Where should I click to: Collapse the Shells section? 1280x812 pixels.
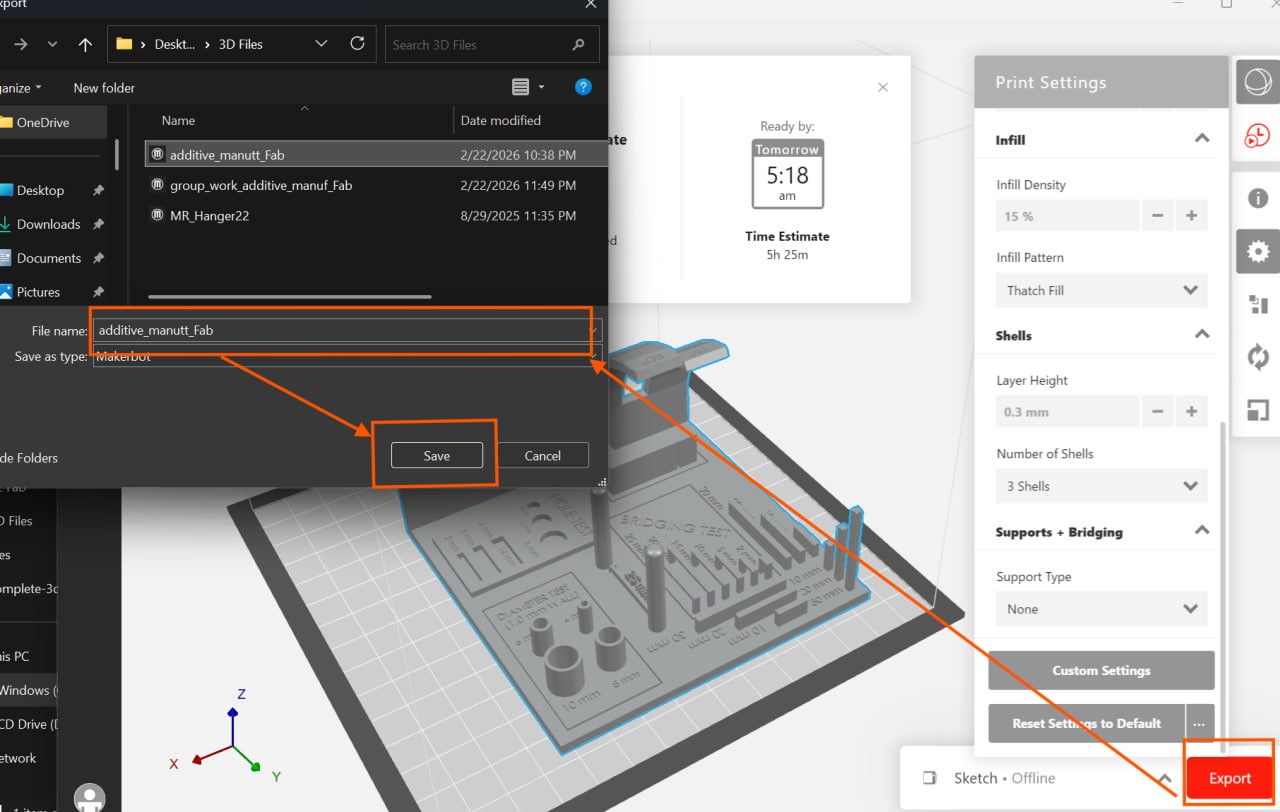click(x=1201, y=335)
